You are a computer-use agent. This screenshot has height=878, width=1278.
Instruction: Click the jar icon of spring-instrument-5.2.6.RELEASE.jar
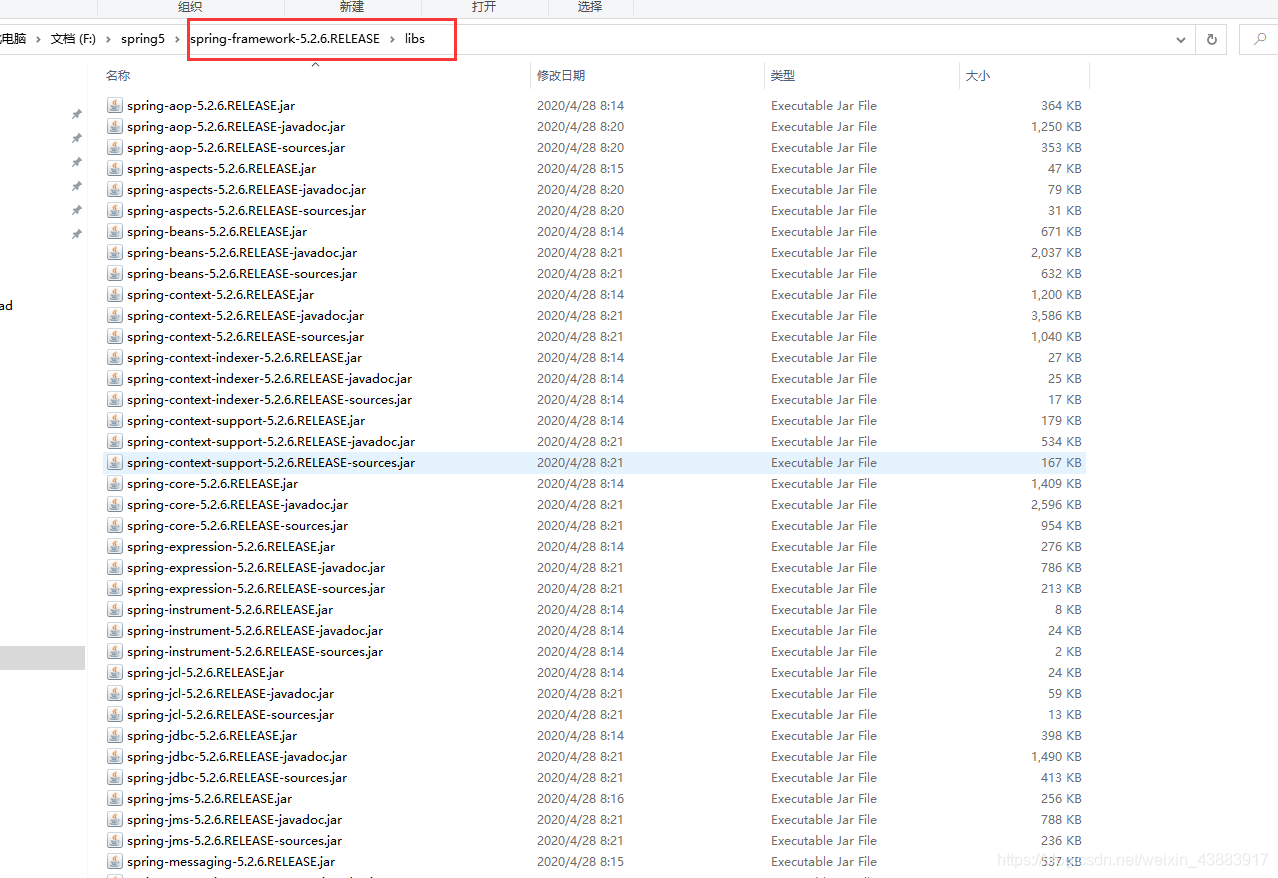tap(114, 609)
